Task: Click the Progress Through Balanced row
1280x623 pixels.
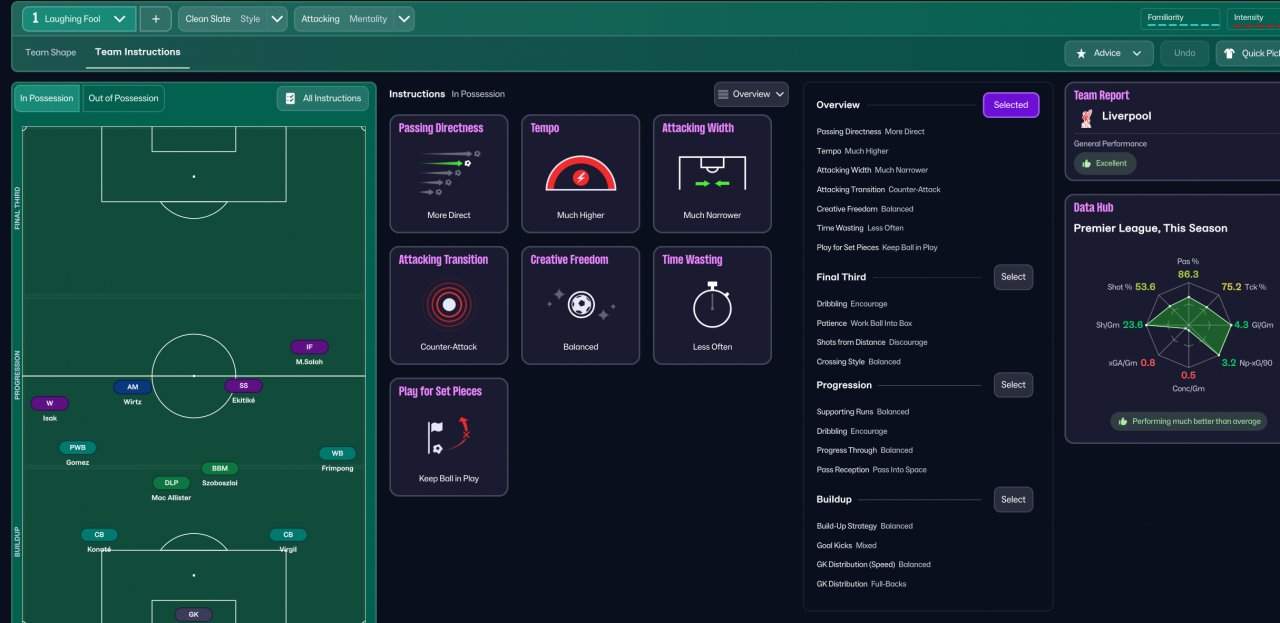Action: coord(865,451)
